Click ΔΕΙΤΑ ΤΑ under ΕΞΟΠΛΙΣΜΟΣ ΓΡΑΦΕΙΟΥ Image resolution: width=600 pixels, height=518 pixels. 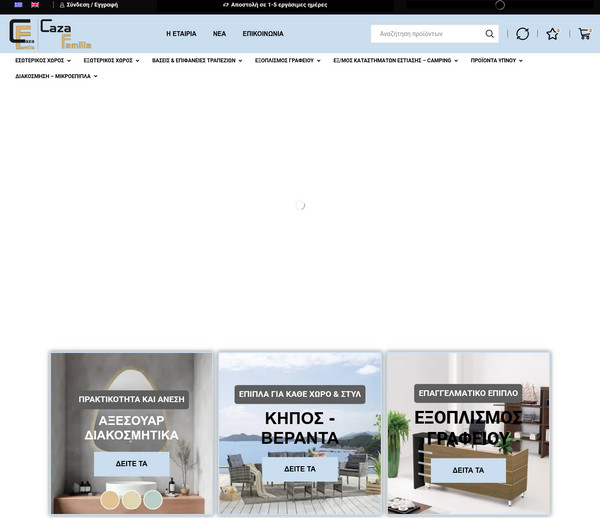pos(468,470)
